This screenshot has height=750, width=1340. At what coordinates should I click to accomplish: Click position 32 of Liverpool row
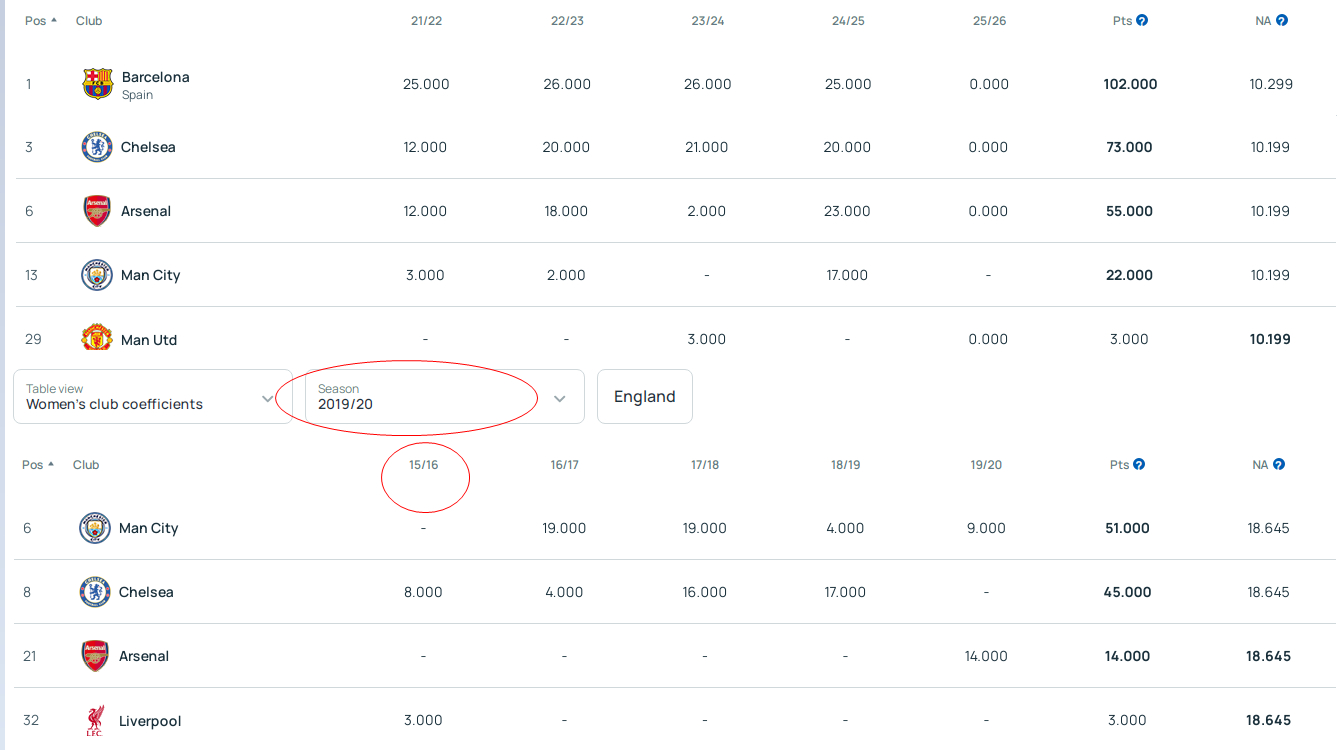click(31, 720)
